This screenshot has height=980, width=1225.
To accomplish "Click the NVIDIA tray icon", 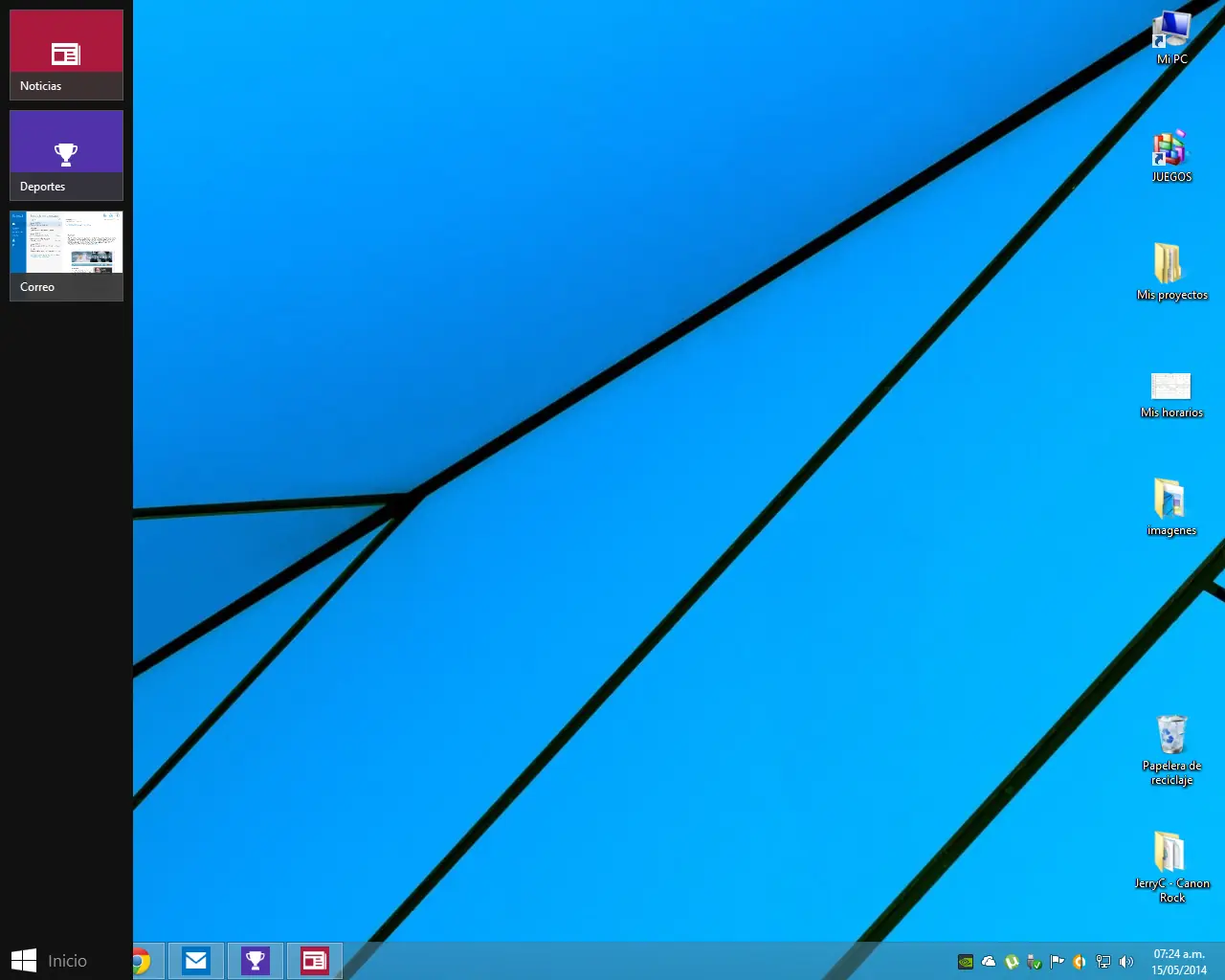I will tap(966, 962).
